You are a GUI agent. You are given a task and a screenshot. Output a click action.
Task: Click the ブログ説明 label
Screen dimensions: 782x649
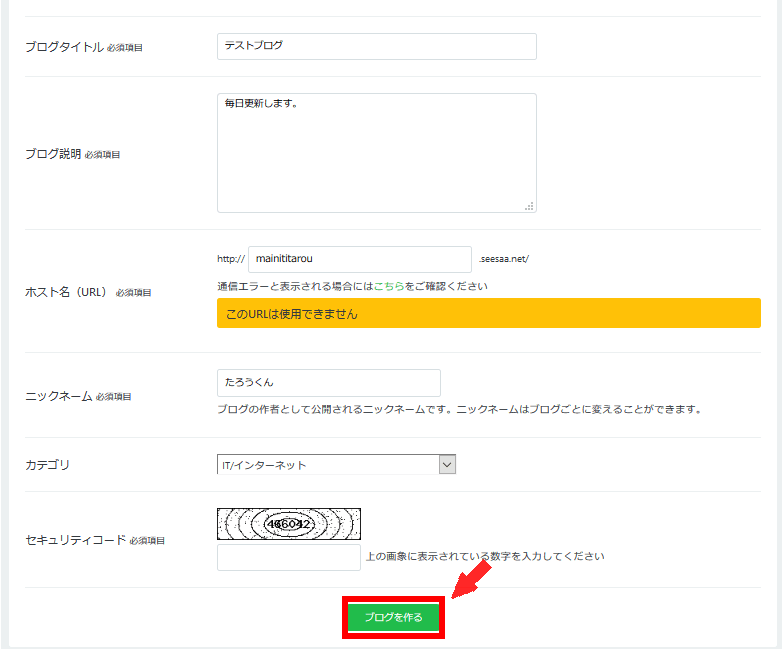(x=53, y=154)
